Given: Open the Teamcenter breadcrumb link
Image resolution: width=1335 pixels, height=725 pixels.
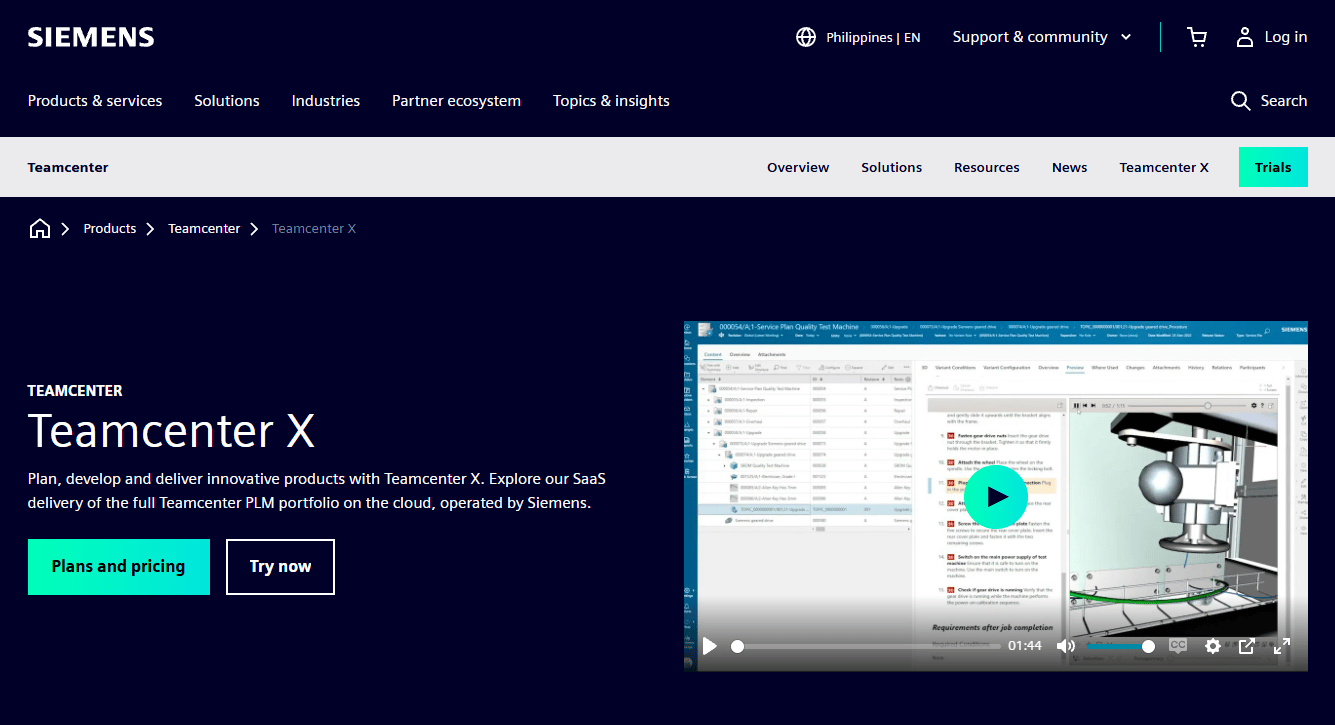Looking at the screenshot, I should (x=204, y=229).
